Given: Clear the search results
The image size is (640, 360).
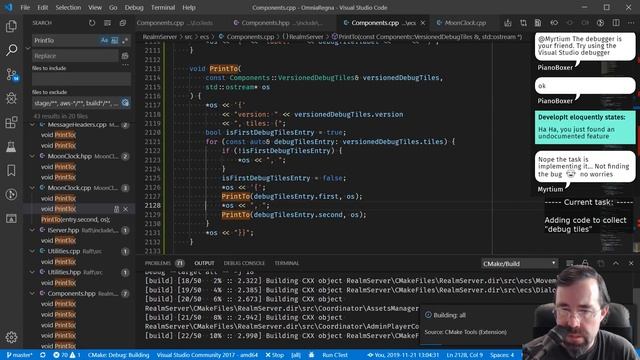Looking at the screenshot, I should (x=107, y=23).
